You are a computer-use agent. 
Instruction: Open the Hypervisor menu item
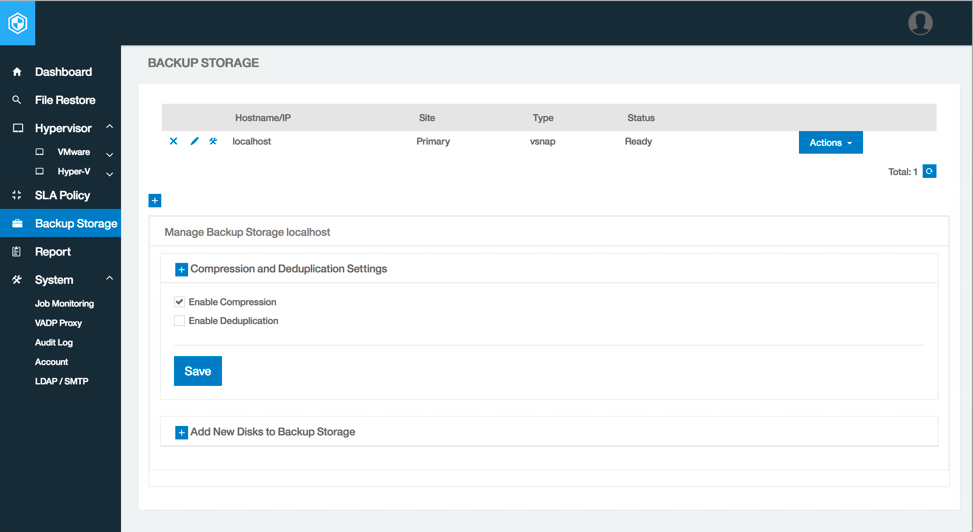[x=63, y=128]
